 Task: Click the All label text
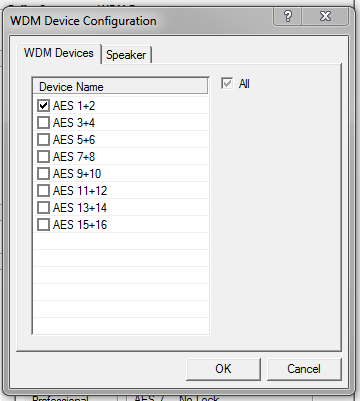(244, 84)
